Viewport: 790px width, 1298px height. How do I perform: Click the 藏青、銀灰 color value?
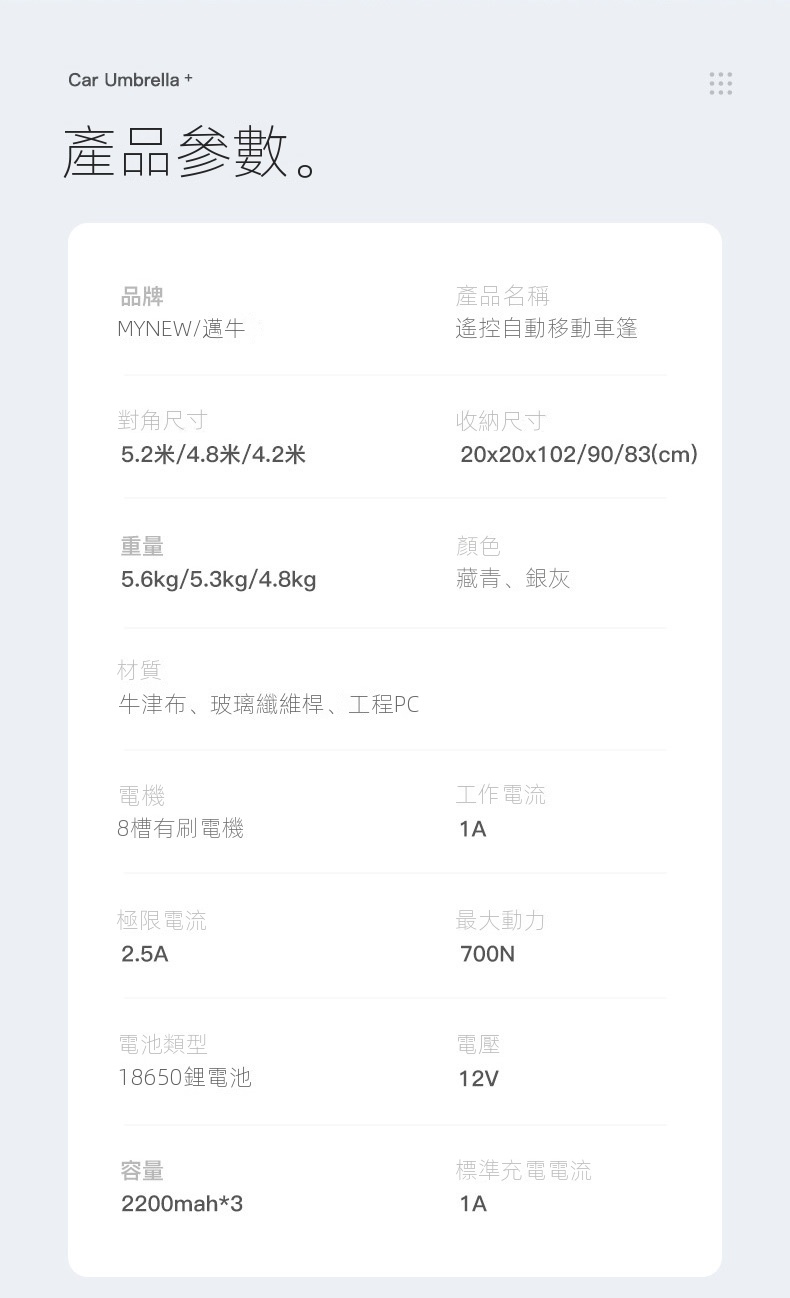point(513,579)
